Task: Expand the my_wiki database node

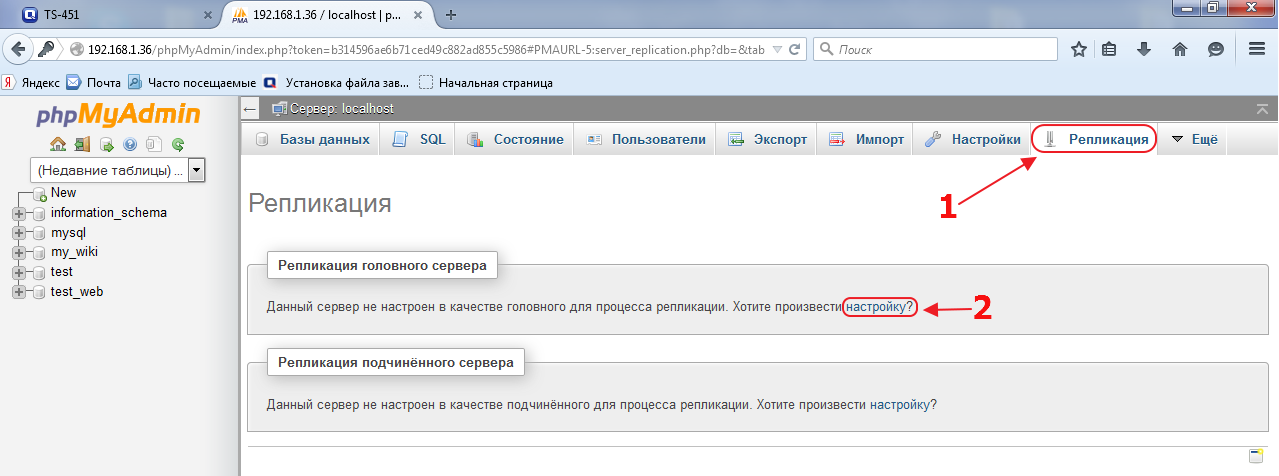Action: click(18, 253)
